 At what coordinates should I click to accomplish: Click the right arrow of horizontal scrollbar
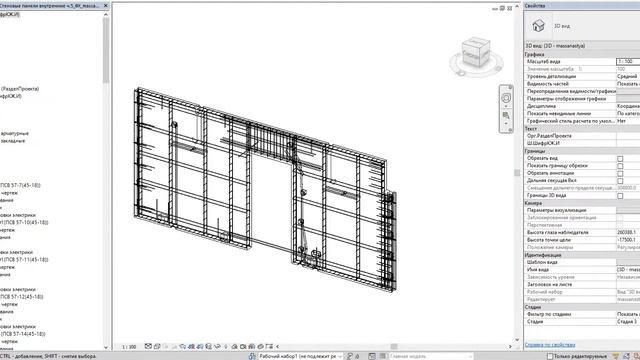click(x=510, y=347)
